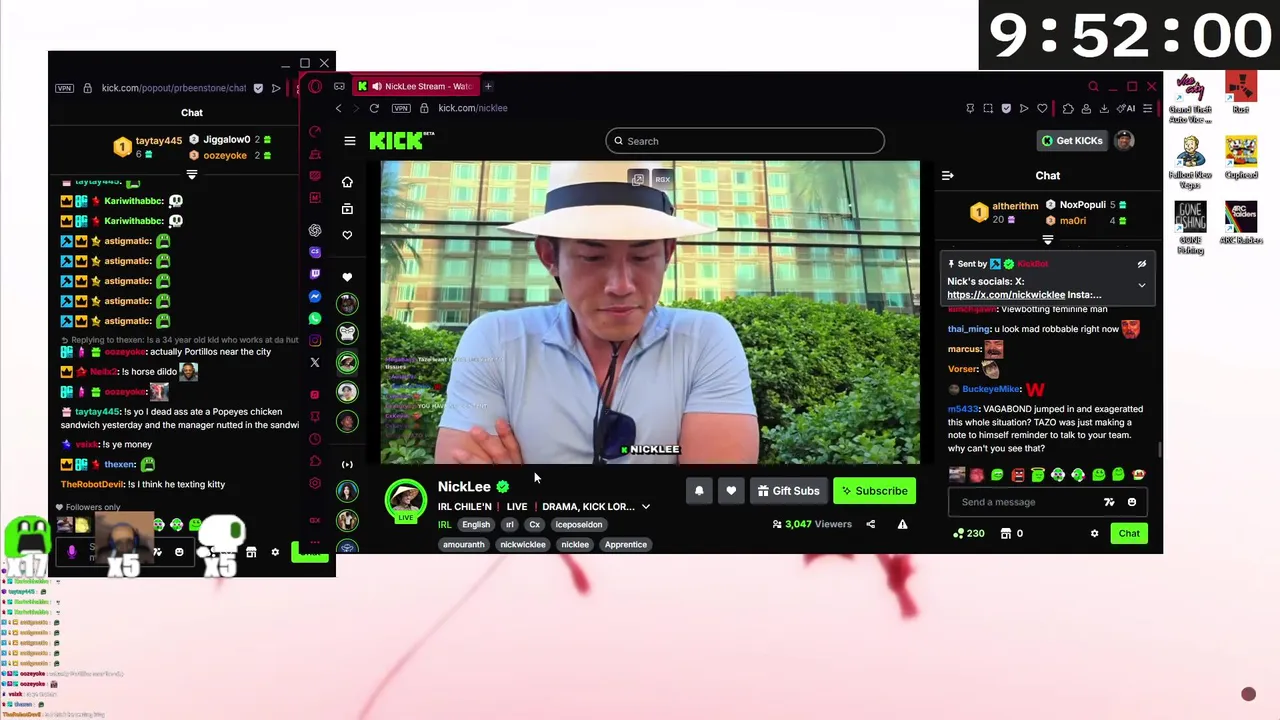Open the user profile avatar menu
The width and height of the screenshot is (1280, 720).
click(1125, 141)
